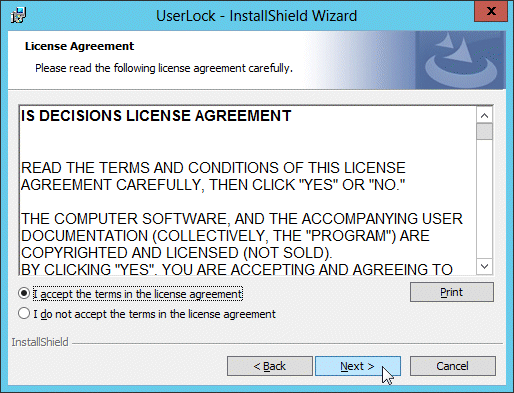Click the UserLock logo graphic in header banner
The width and height of the screenshot is (514, 393).
pos(461,60)
